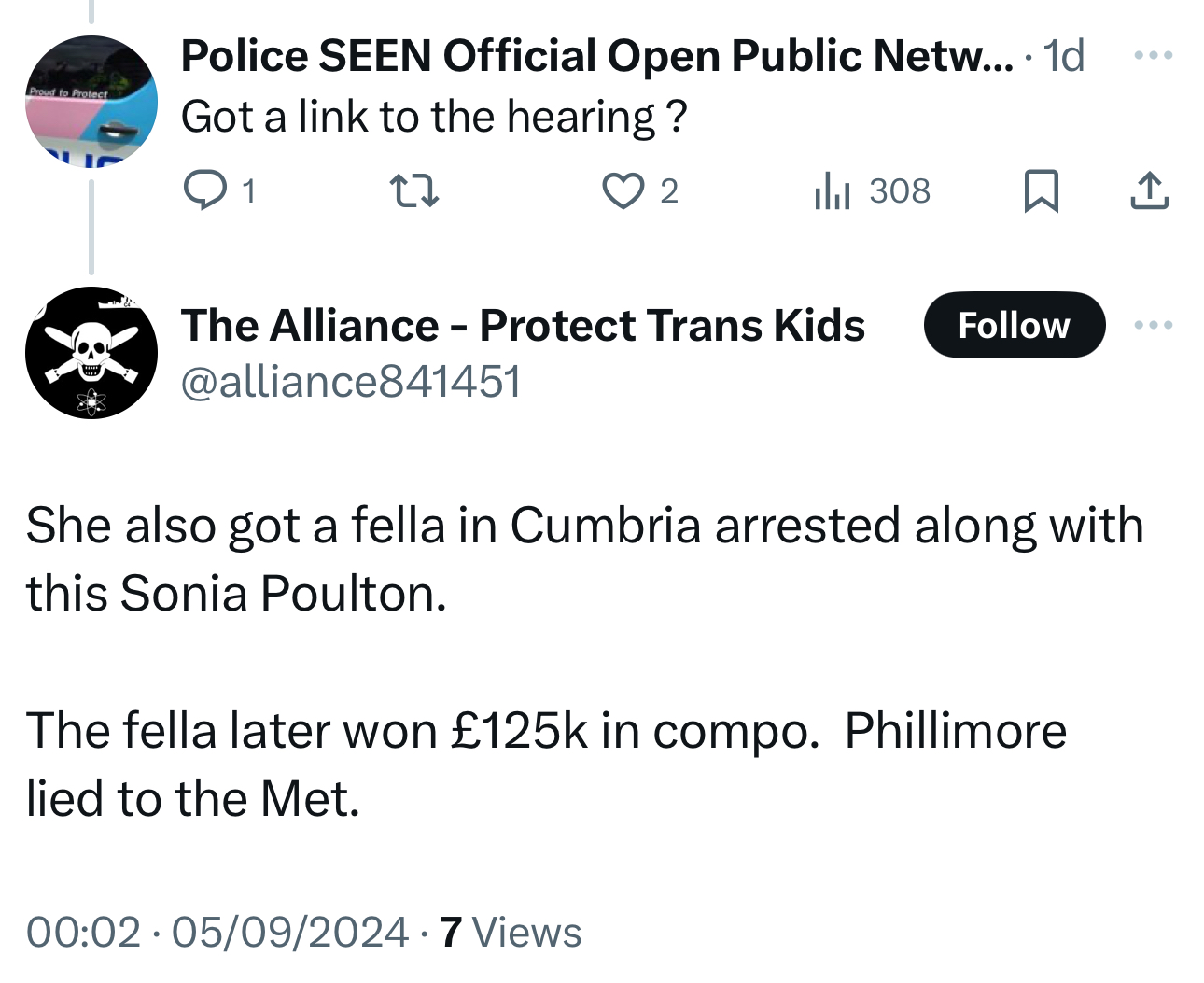Click the 'Phillimore lied to the Met' paragraph

(546, 764)
